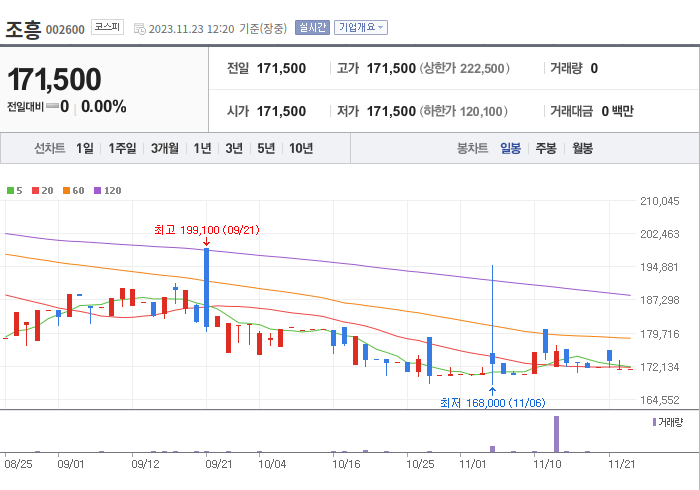The width and height of the screenshot is (700, 490).
Task: Click the red down arrow at chart high
Action: coord(206,241)
